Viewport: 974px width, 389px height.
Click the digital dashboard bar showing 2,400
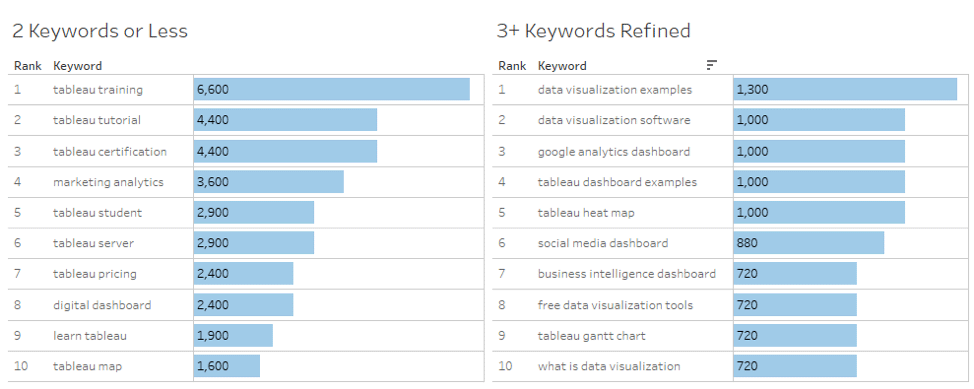[x=244, y=304]
